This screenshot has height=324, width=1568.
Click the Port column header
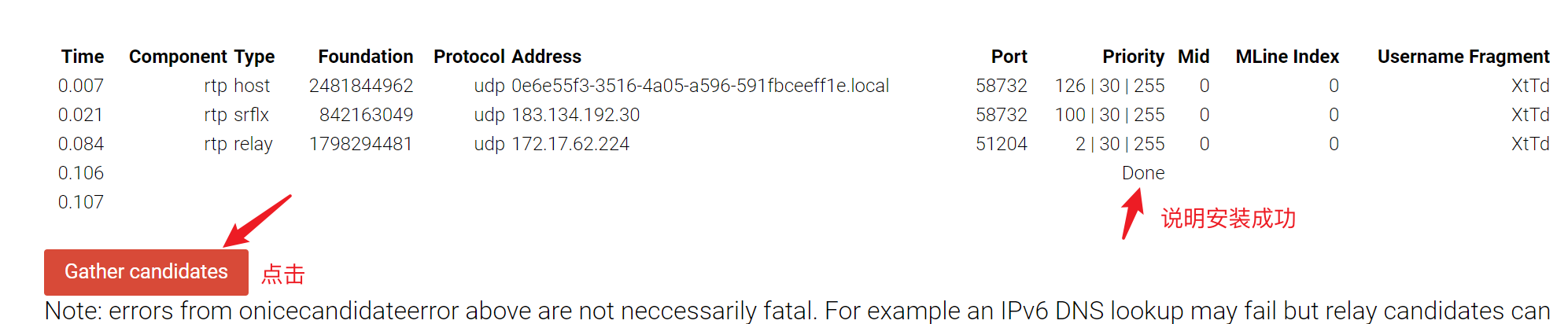point(1009,57)
